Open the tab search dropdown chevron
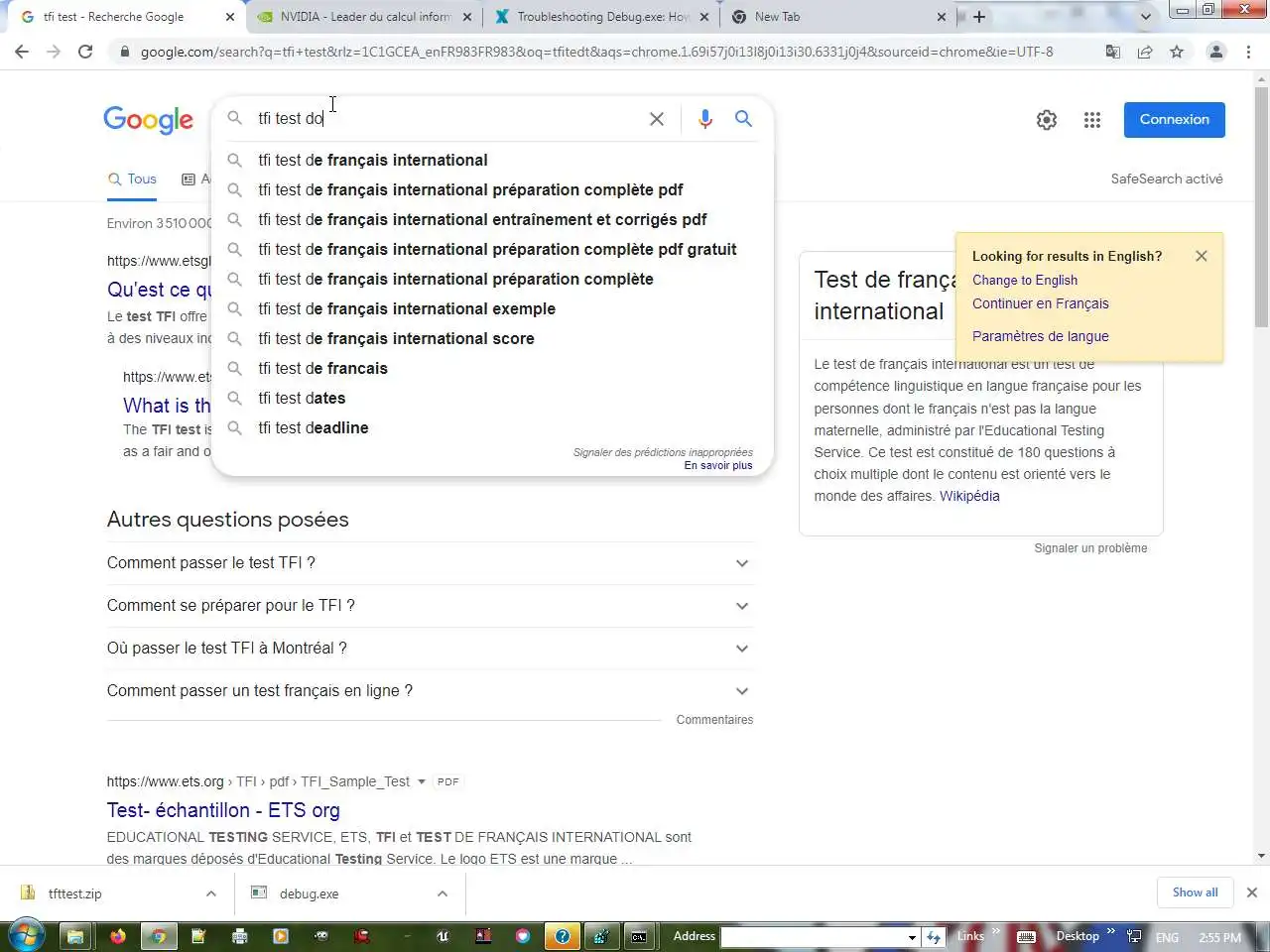This screenshot has width=1270, height=952. coord(1146,17)
